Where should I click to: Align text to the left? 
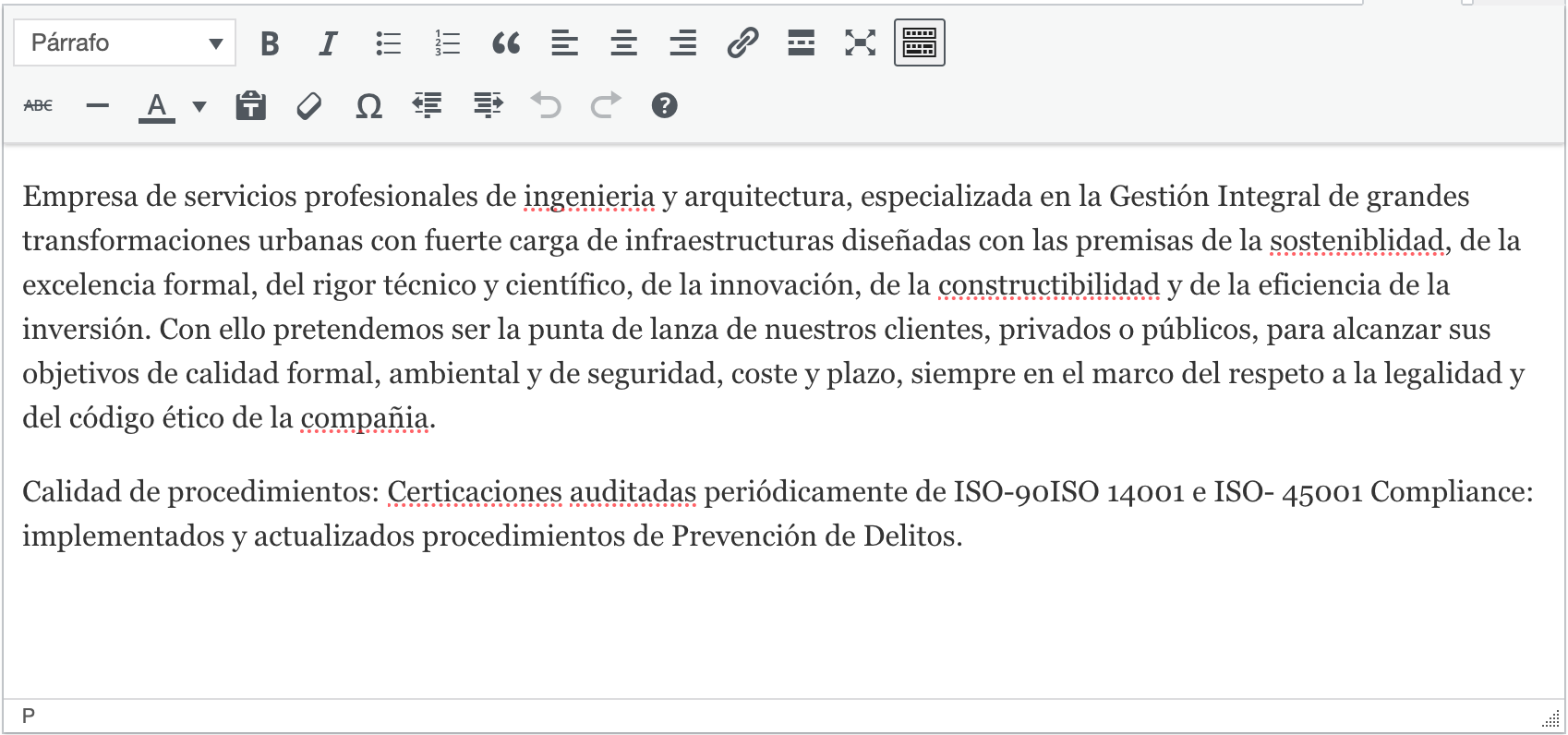tap(565, 42)
